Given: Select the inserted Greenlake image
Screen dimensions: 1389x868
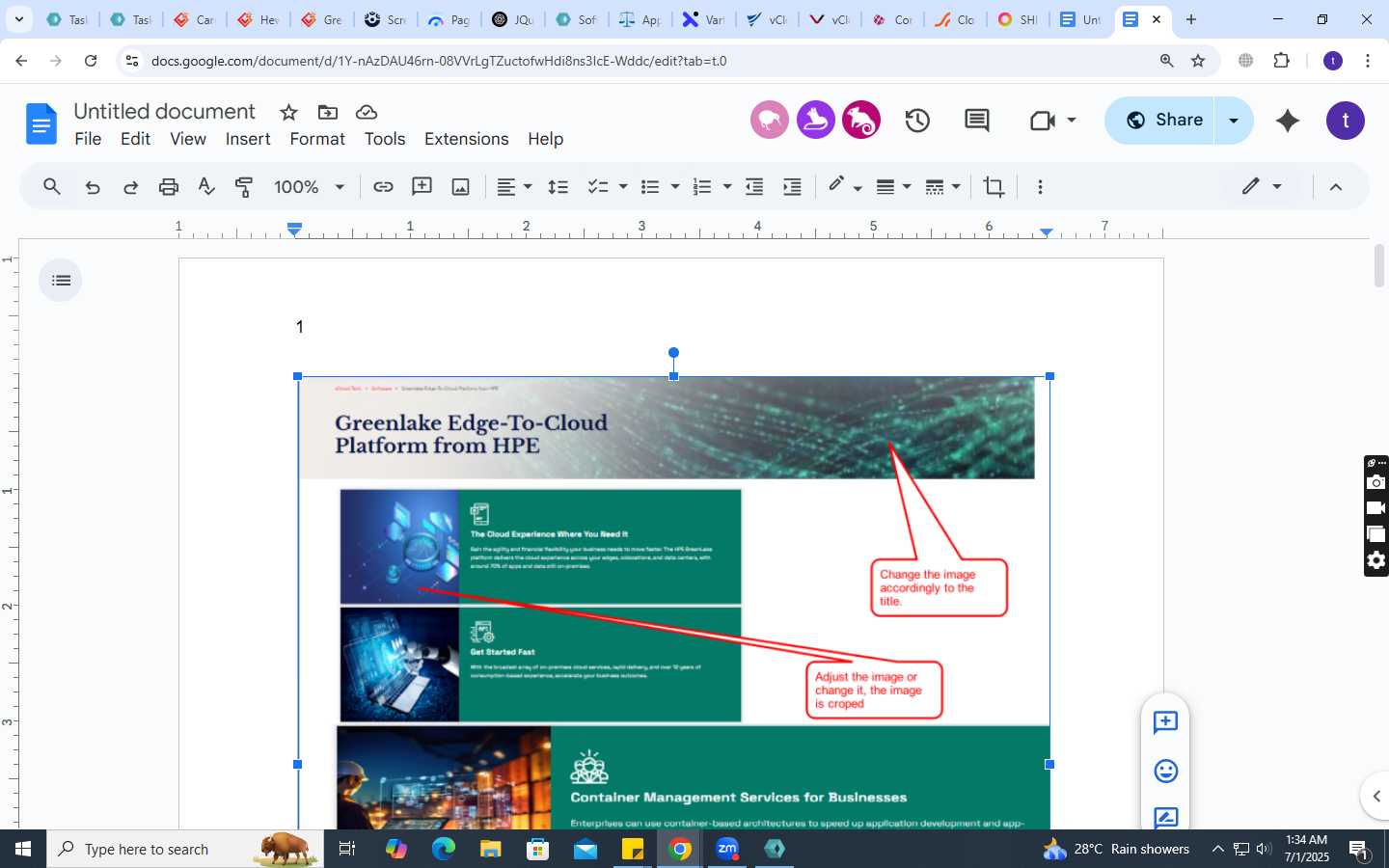Looking at the screenshot, I should [x=673, y=603].
